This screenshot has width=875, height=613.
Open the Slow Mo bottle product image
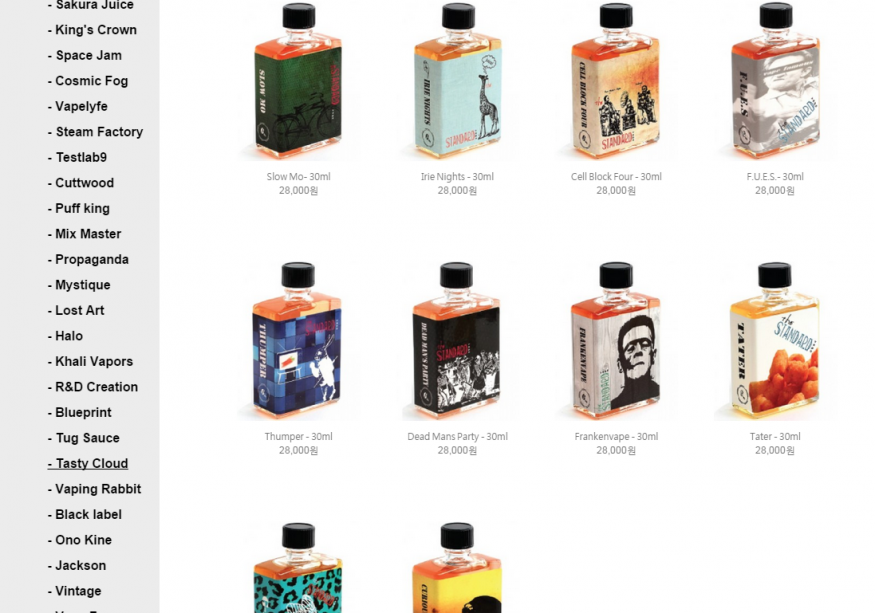click(x=299, y=81)
